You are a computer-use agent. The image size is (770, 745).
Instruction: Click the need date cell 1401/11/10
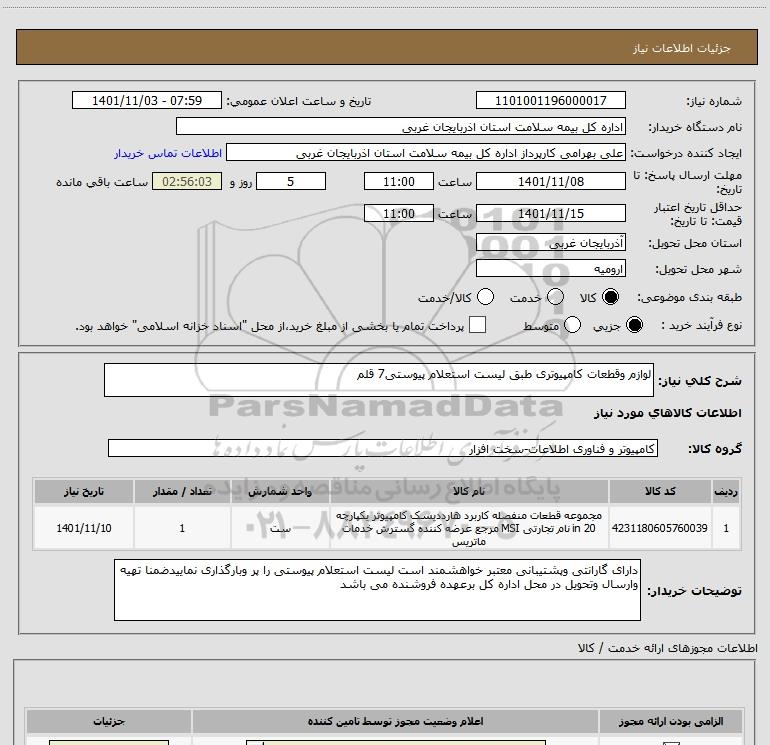83,528
